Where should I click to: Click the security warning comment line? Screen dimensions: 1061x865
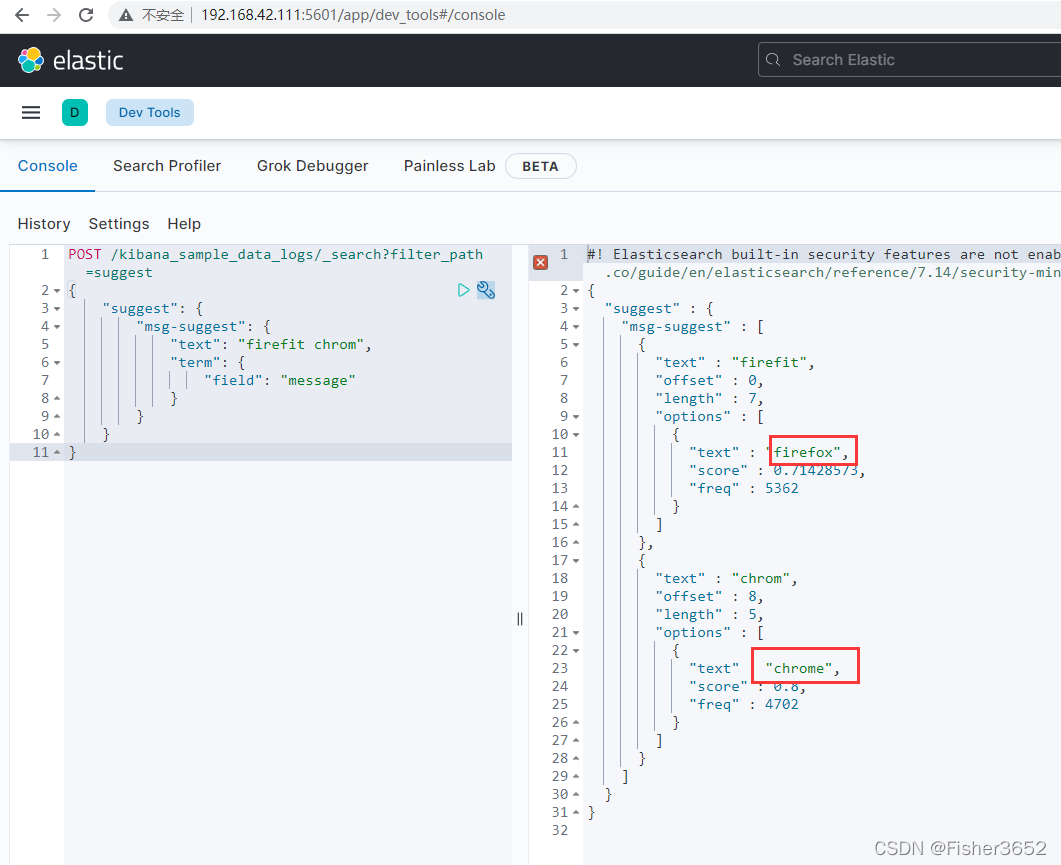coord(823,263)
